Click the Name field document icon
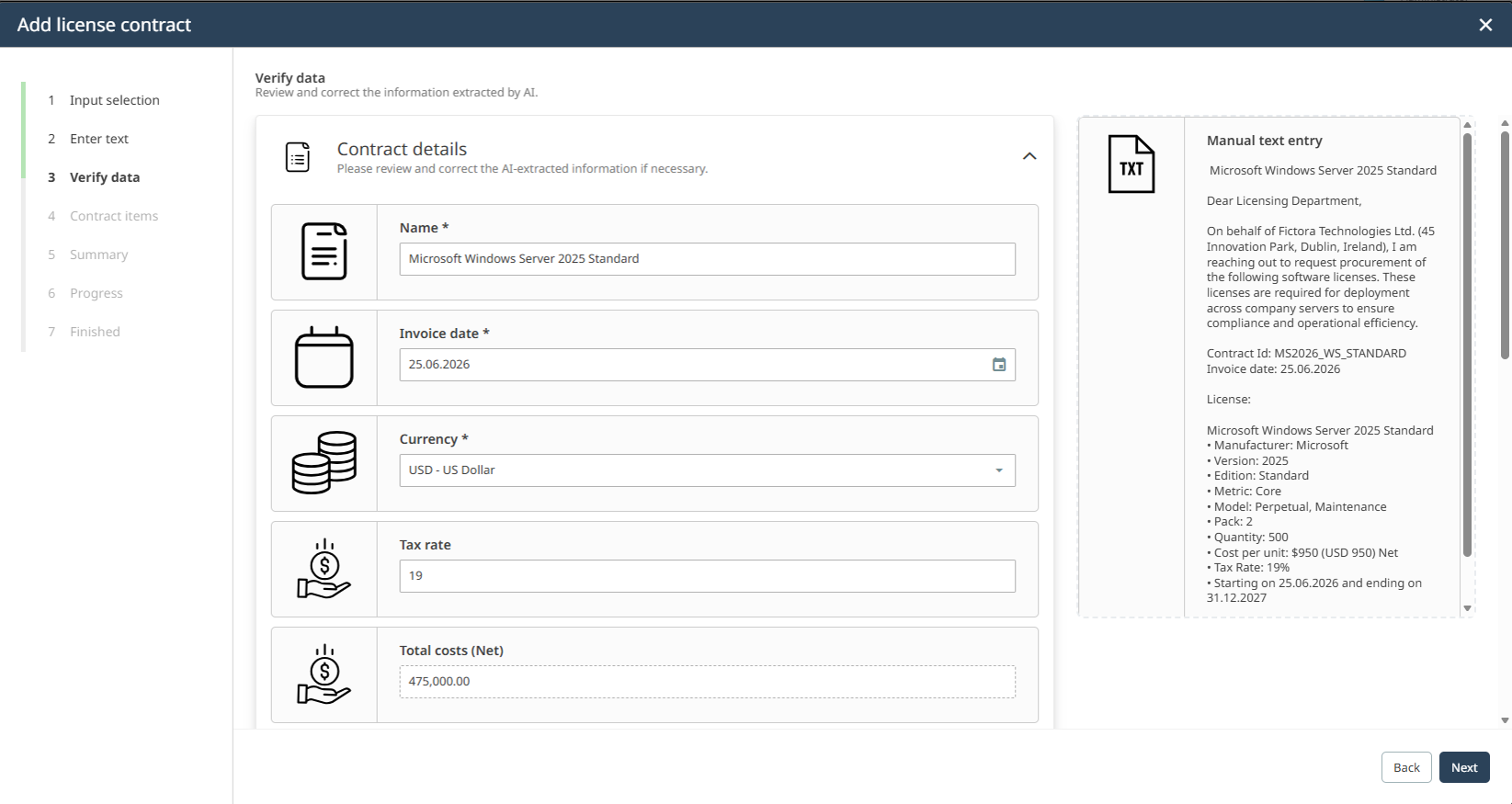 pyautogui.click(x=324, y=251)
